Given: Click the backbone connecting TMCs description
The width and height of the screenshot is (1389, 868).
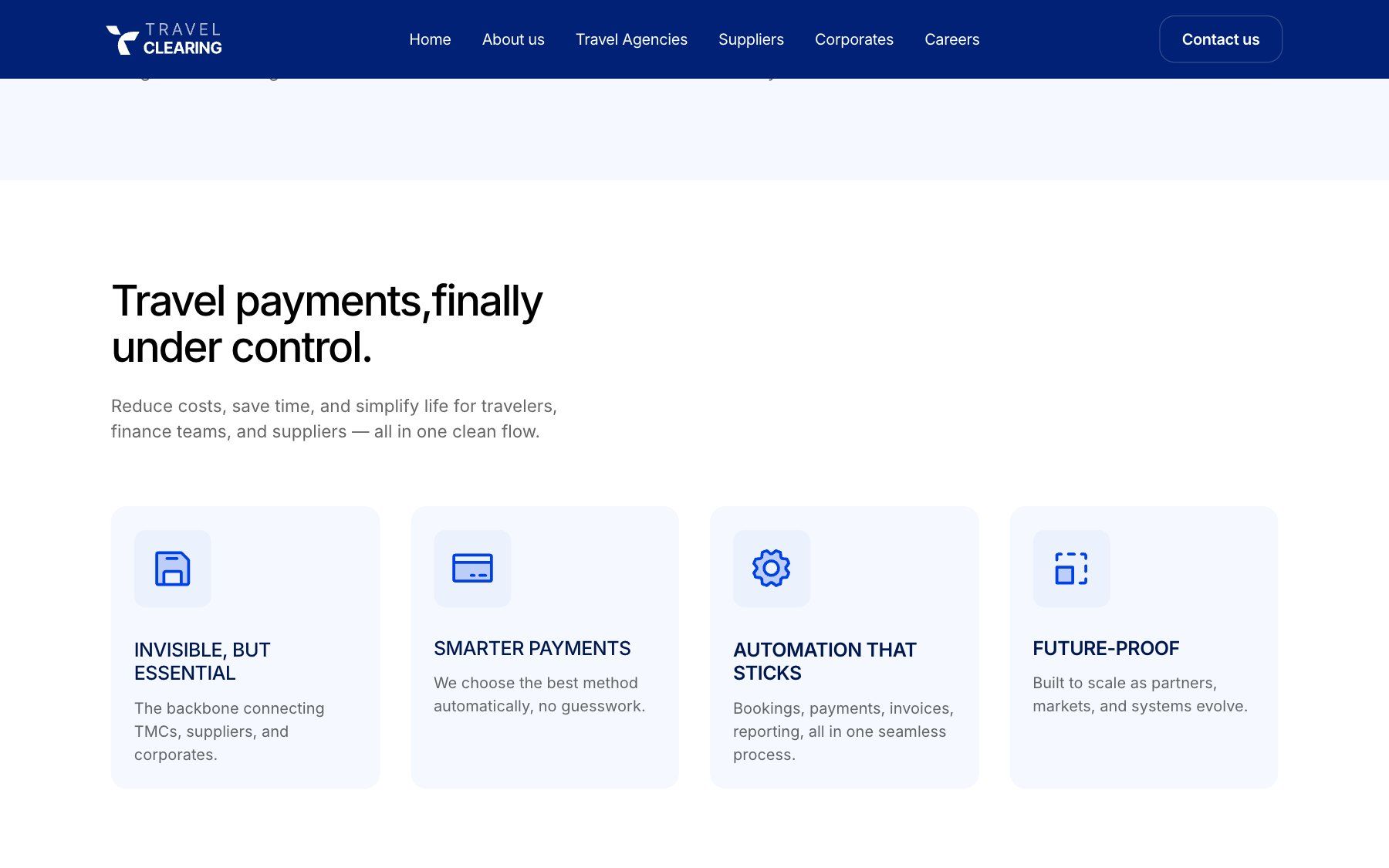Looking at the screenshot, I should click(229, 731).
